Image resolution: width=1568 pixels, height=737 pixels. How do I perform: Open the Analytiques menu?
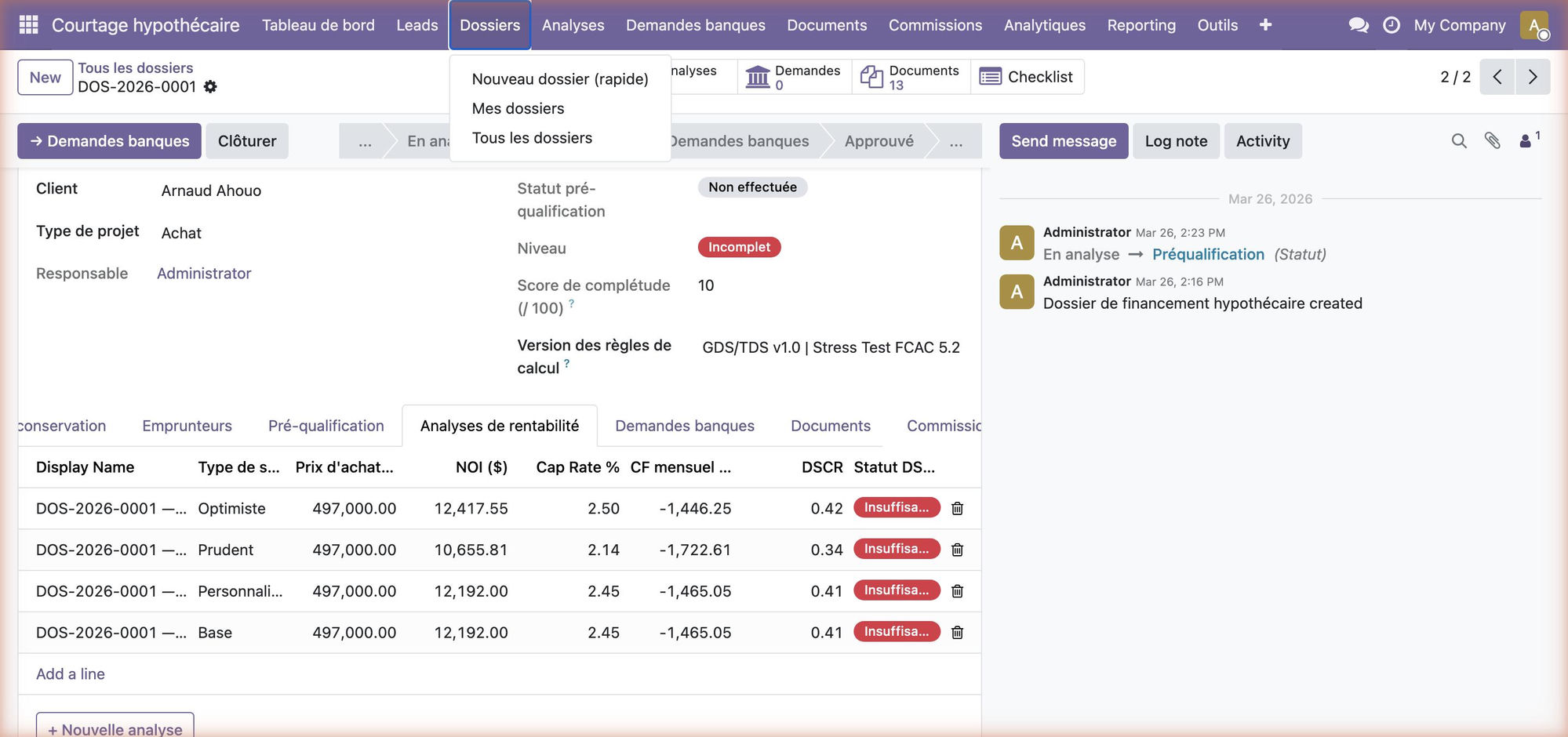(x=1044, y=25)
